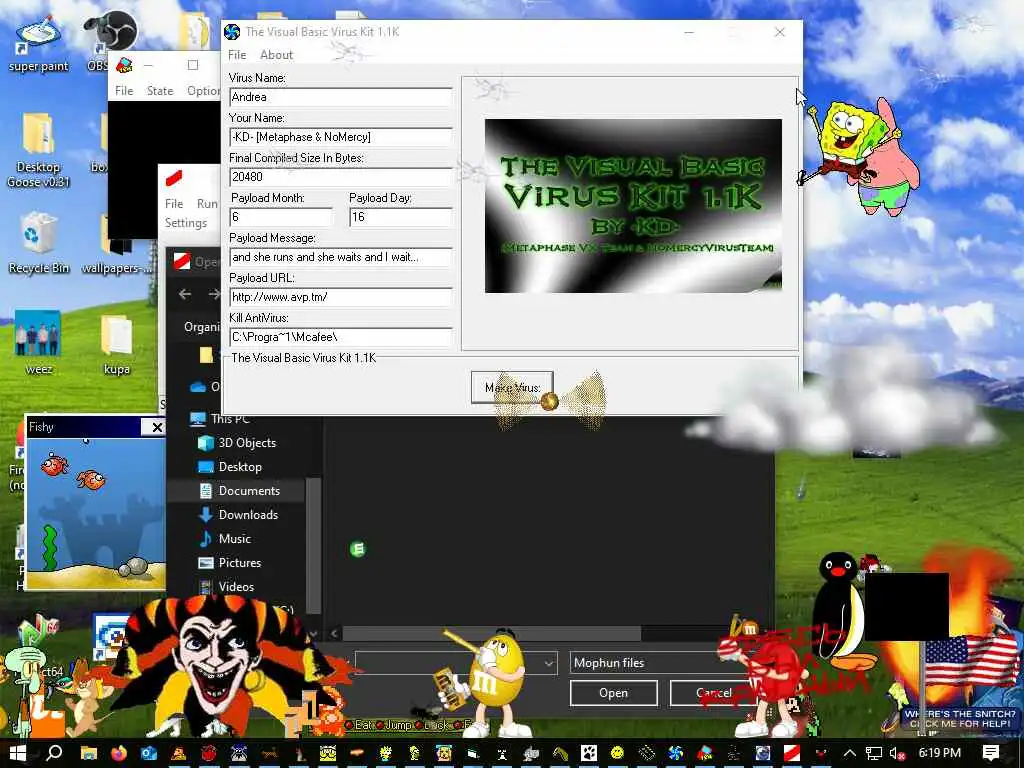Select the Desktop Goose v0.31 folder
Image resolution: width=1024 pixels, height=768 pixels.
coord(38,150)
